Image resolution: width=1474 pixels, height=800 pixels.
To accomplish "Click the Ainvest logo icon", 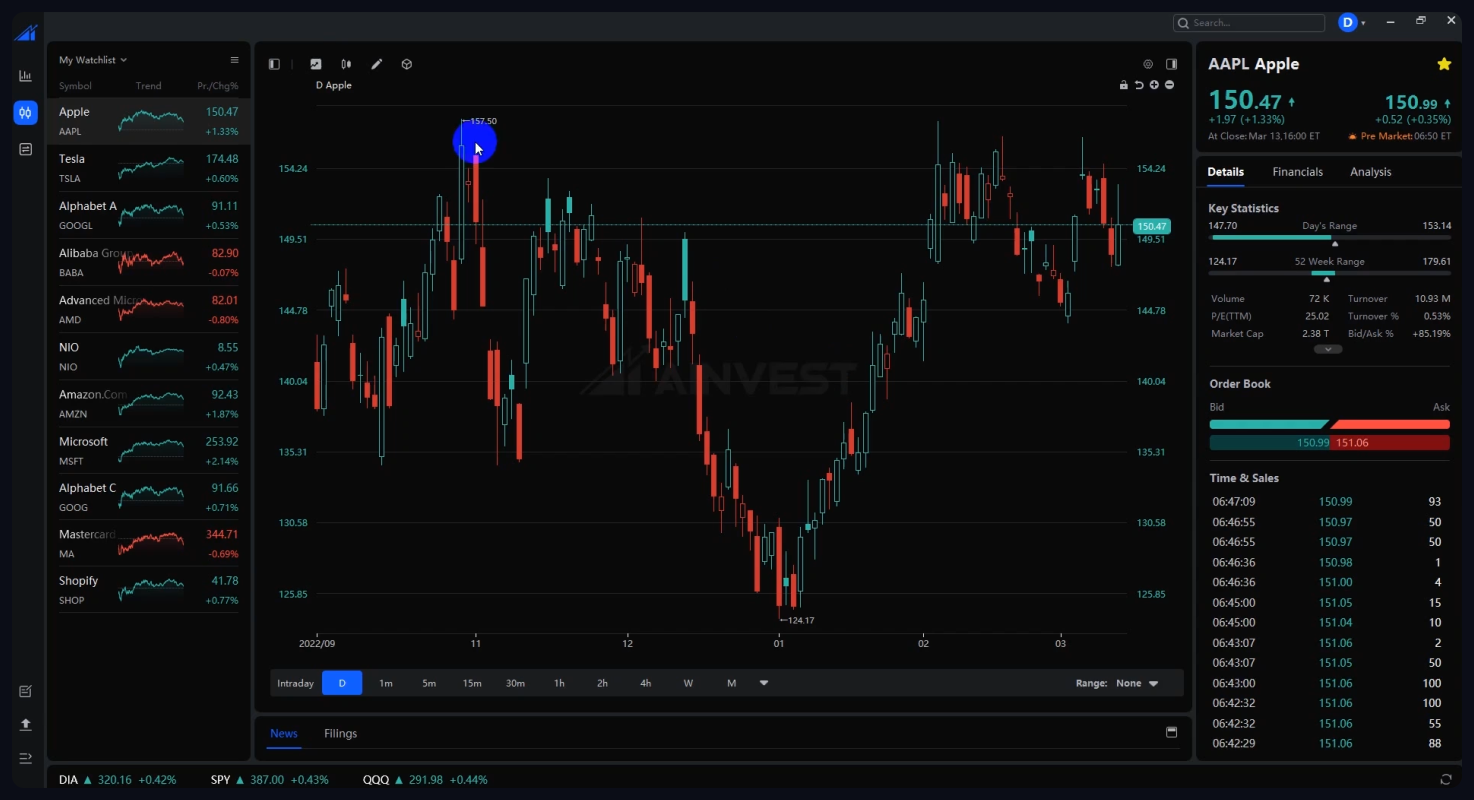I will point(25,33).
